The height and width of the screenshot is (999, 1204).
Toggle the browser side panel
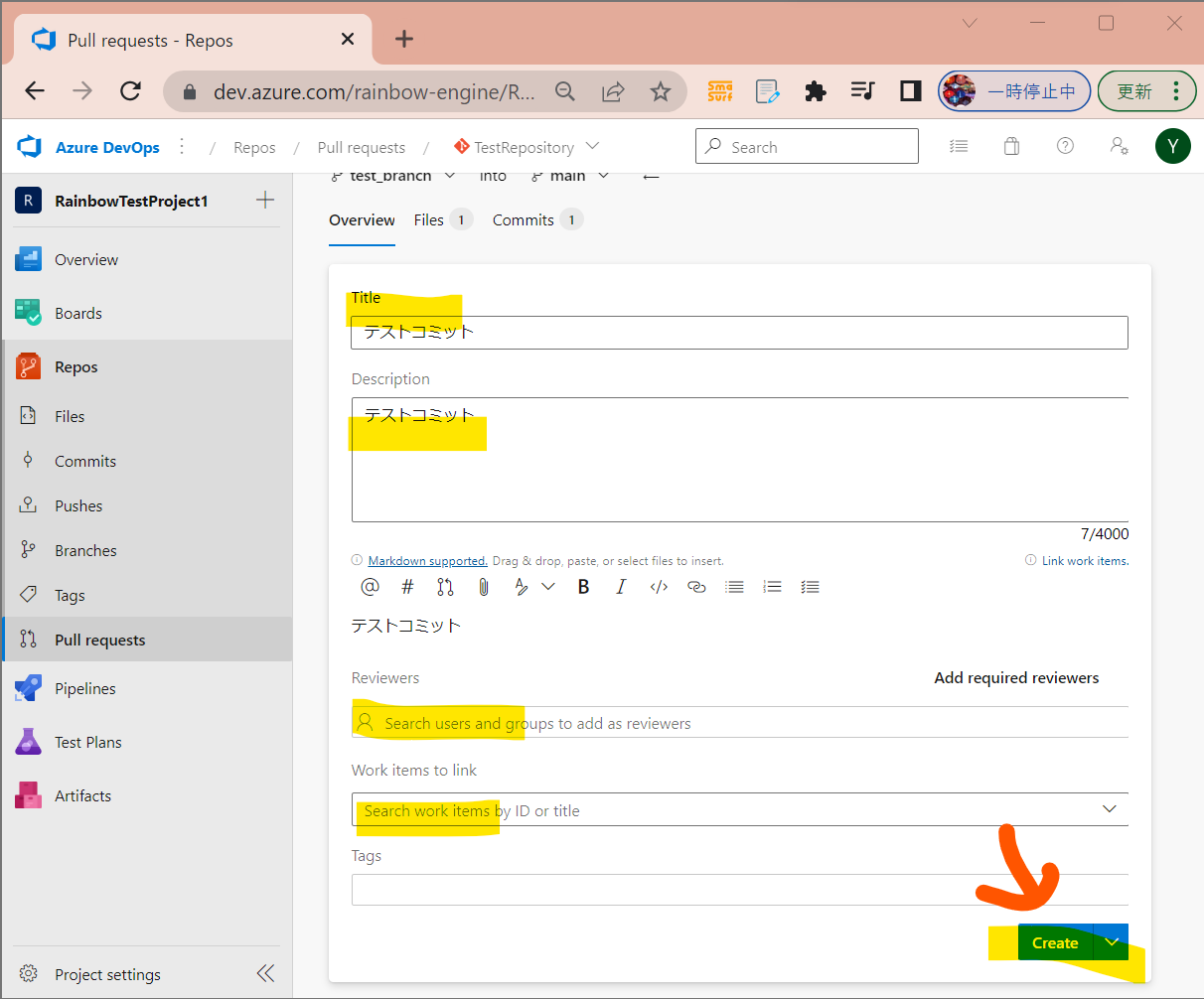(910, 91)
